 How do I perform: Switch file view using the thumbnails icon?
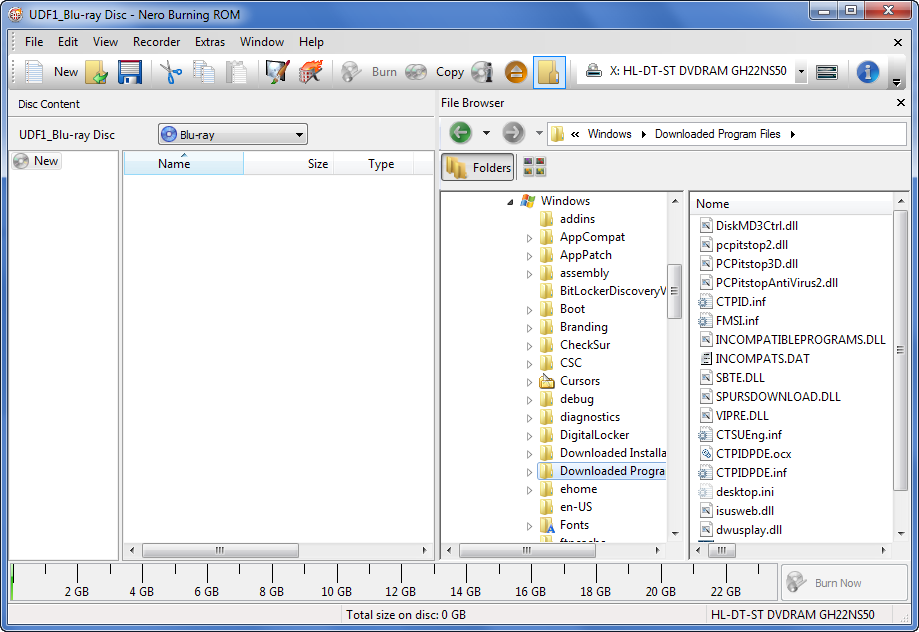pos(534,167)
